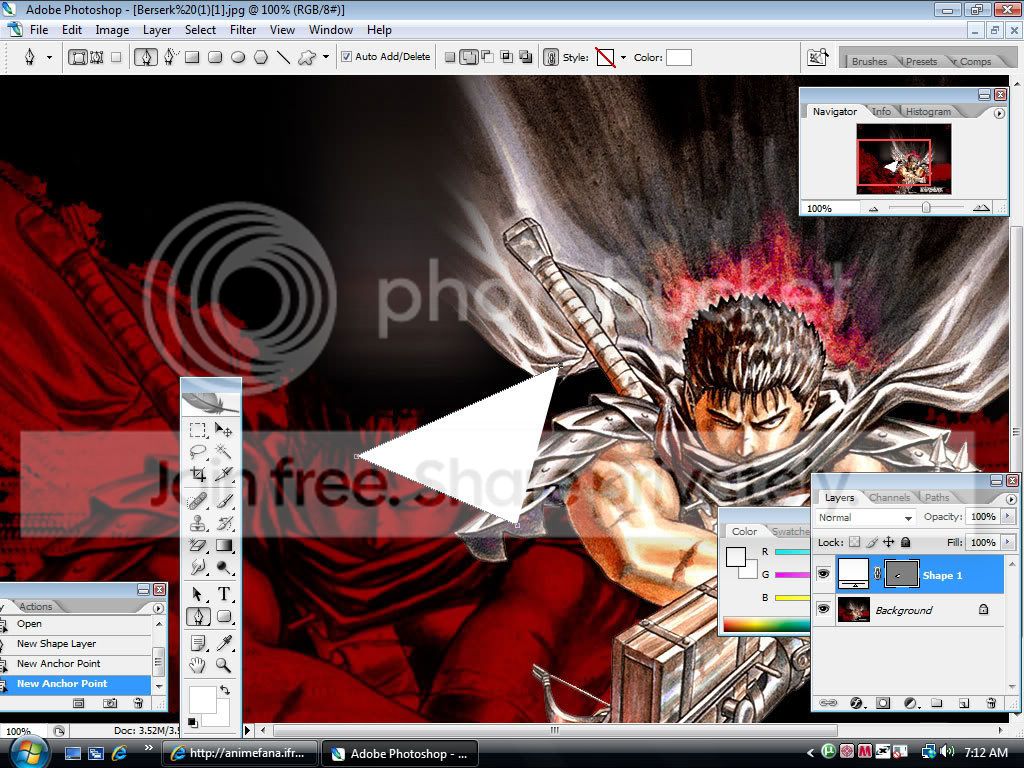Select the Smudge/Blur tool
The height and width of the screenshot is (768, 1024).
(198, 567)
